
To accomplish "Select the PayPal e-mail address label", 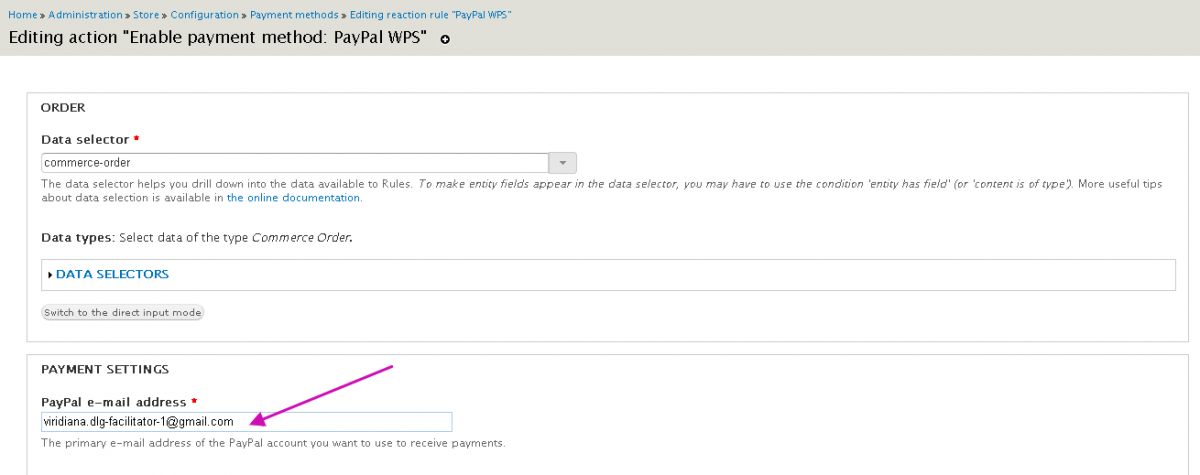I will pyautogui.click(x=115, y=402).
